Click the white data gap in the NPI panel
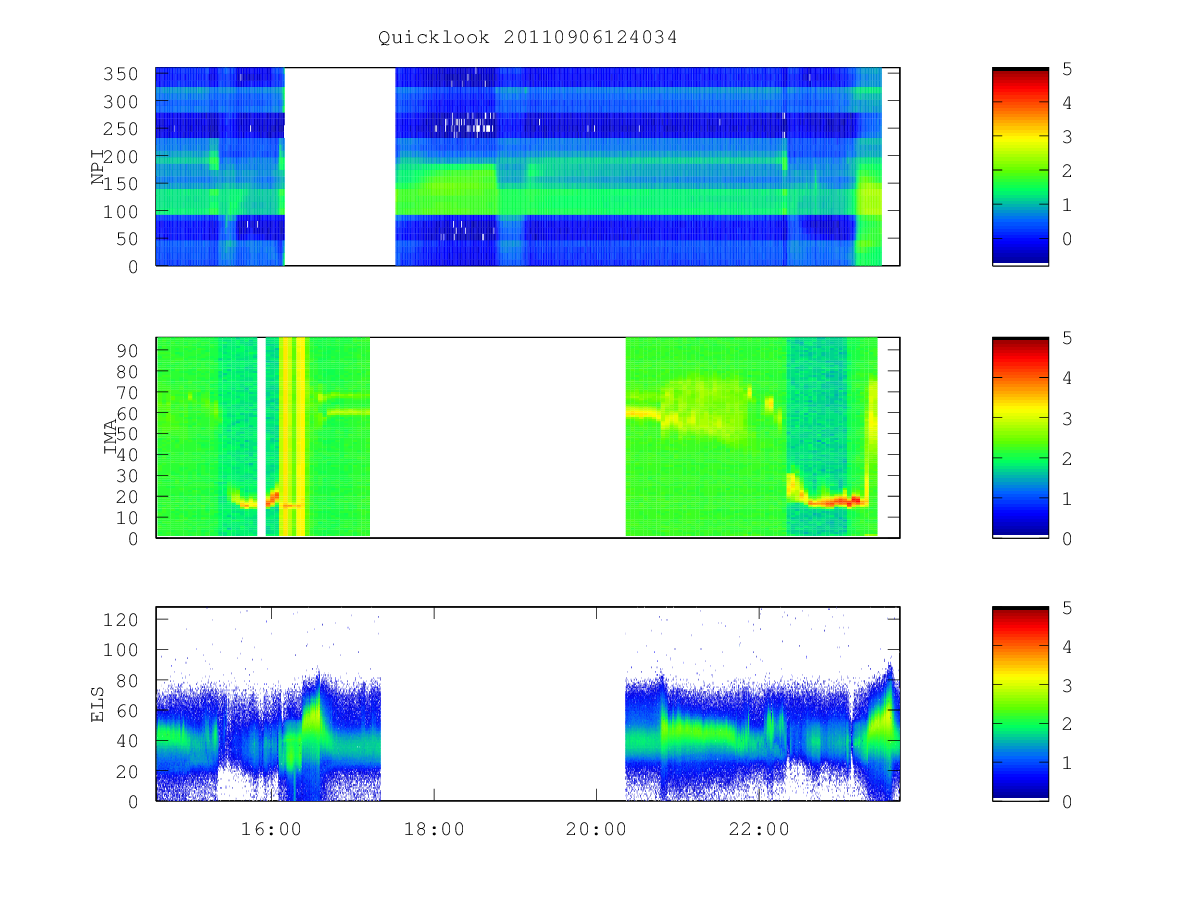This screenshot has width=1200, height=900. pyautogui.click(x=340, y=167)
